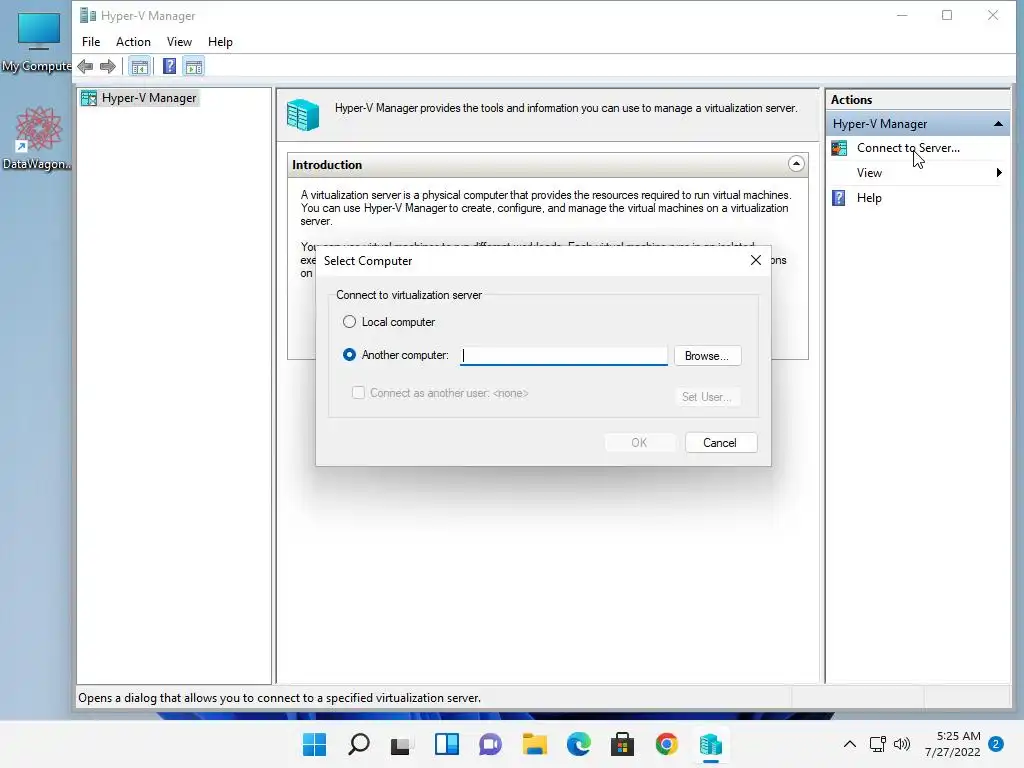
Task: Expand the View submenu arrow in Actions
Action: tap(999, 173)
